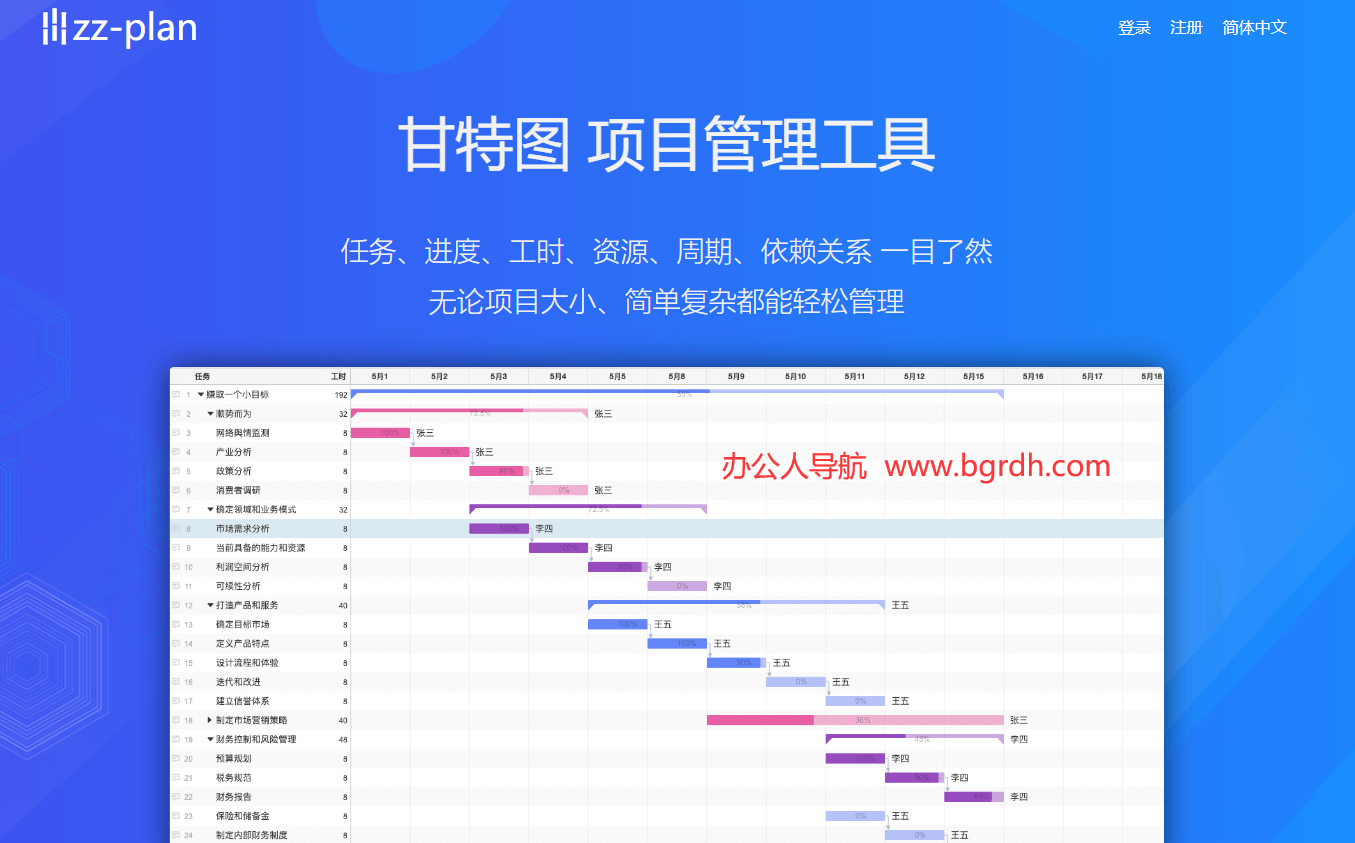Image resolution: width=1355 pixels, height=843 pixels.
Task: Open the comment icon for 确定目标市场
Action: click(x=176, y=624)
